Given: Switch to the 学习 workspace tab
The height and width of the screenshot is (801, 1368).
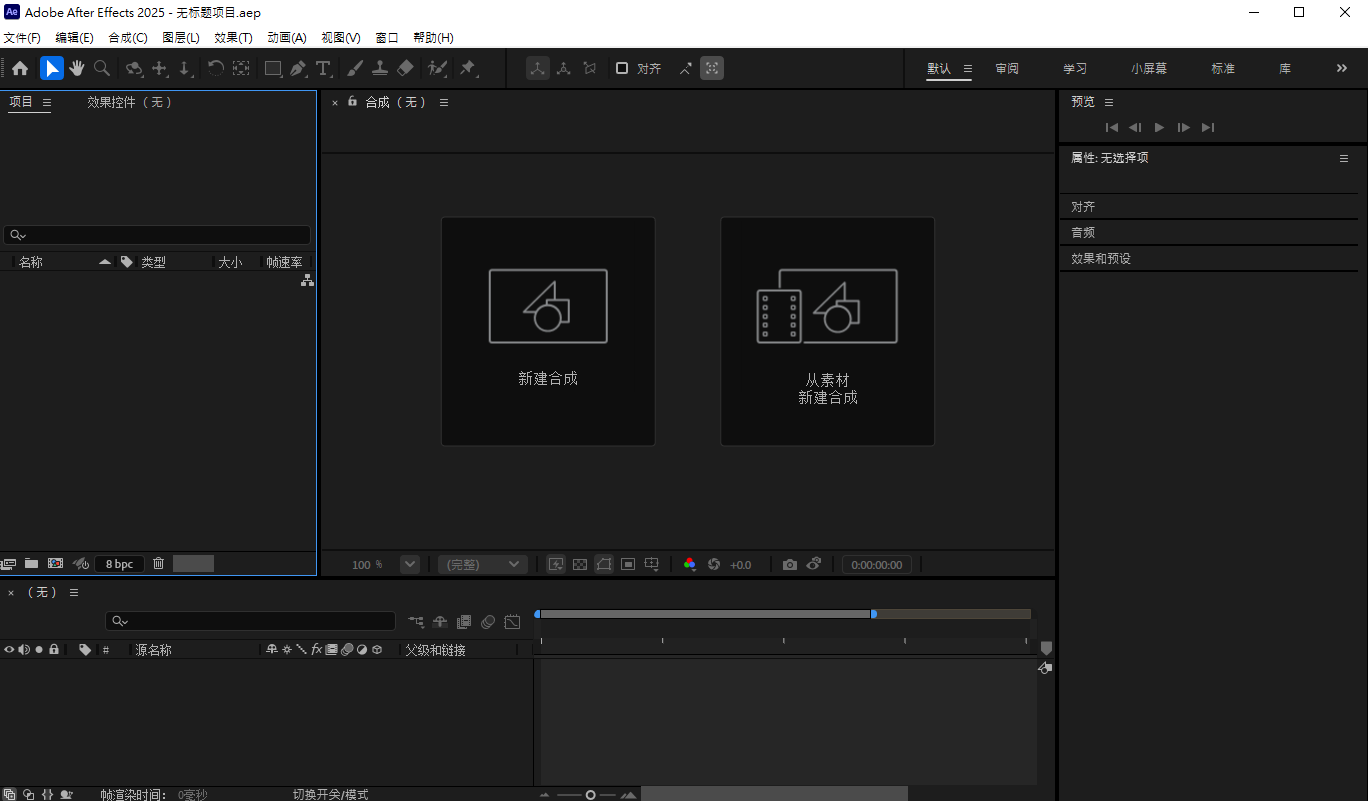Looking at the screenshot, I should (1075, 69).
